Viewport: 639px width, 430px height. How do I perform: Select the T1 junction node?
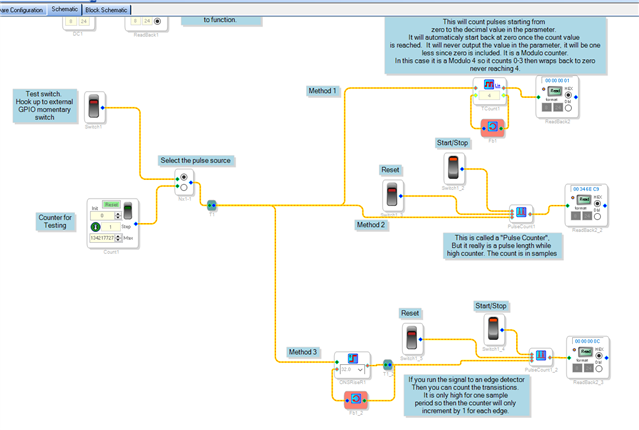[212, 205]
